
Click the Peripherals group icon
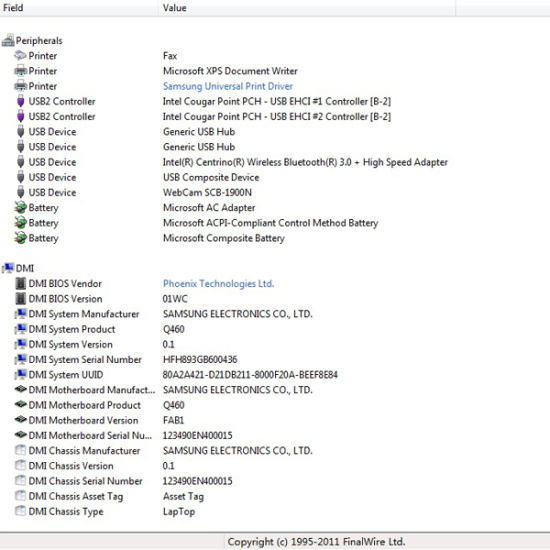point(8,40)
